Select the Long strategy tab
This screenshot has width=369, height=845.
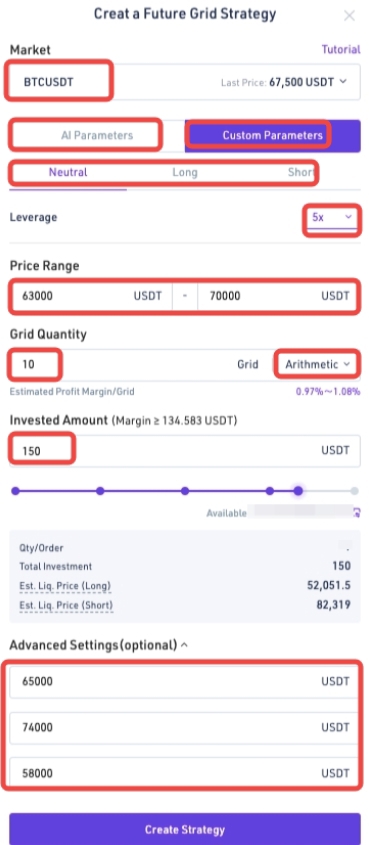tap(185, 172)
